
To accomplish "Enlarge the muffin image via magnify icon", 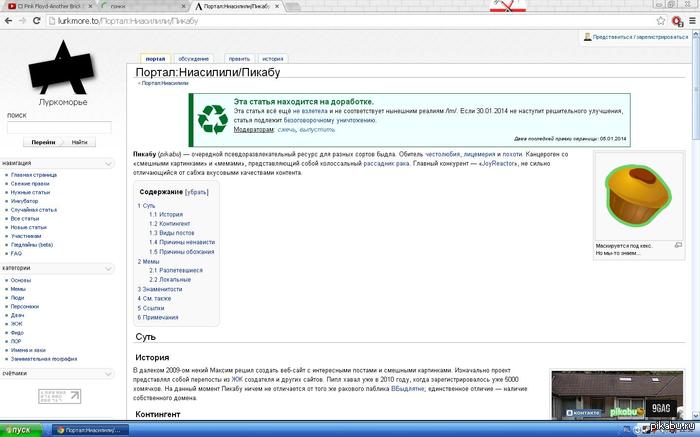I will (x=678, y=245).
